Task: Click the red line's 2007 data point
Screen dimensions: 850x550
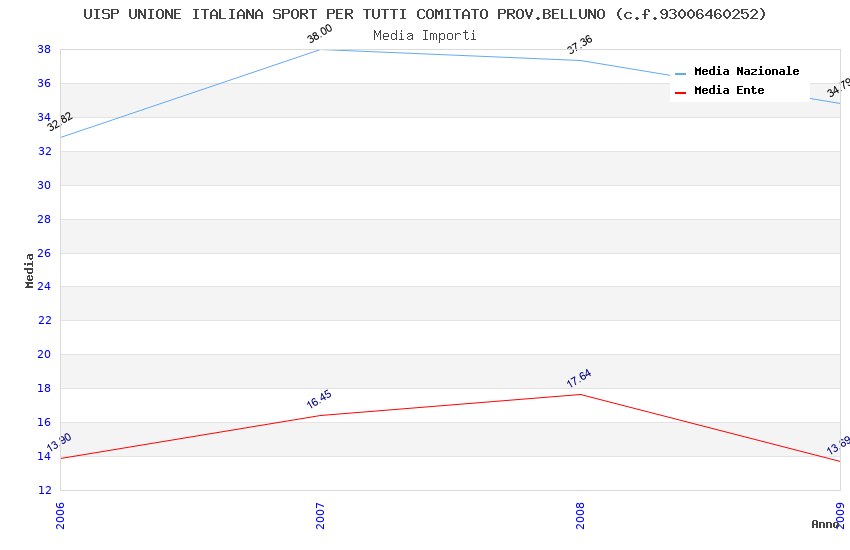Action: 320,415
